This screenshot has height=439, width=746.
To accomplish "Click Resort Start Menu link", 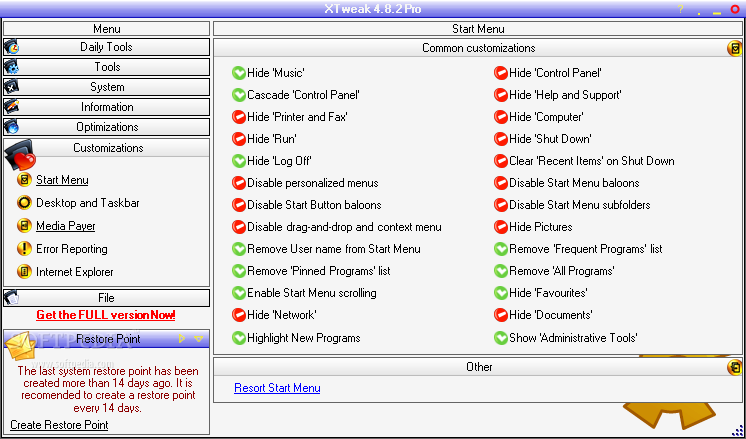I will pyautogui.click(x=277, y=388).
